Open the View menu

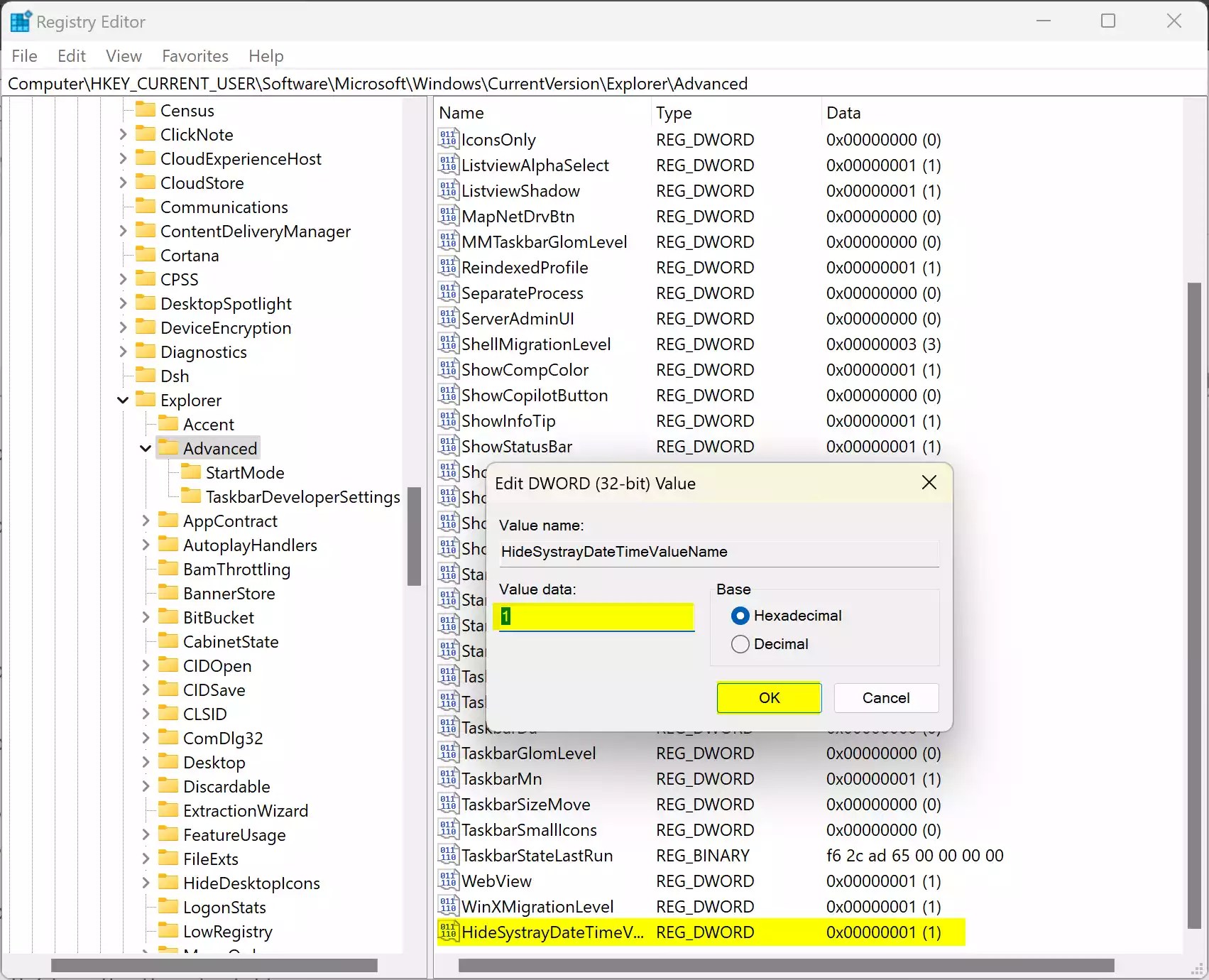124,55
